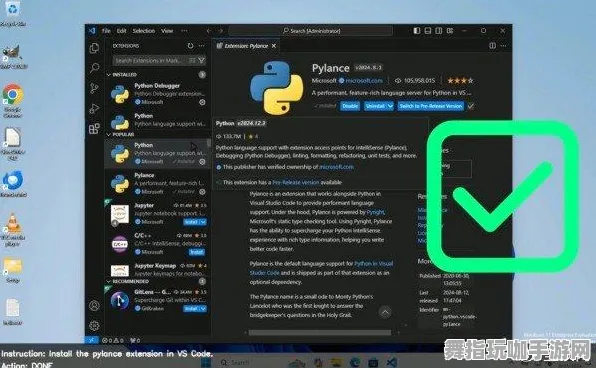The height and width of the screenshot is (368, 596).
Task: Open the View menu
Action: [x=167, y=31]
